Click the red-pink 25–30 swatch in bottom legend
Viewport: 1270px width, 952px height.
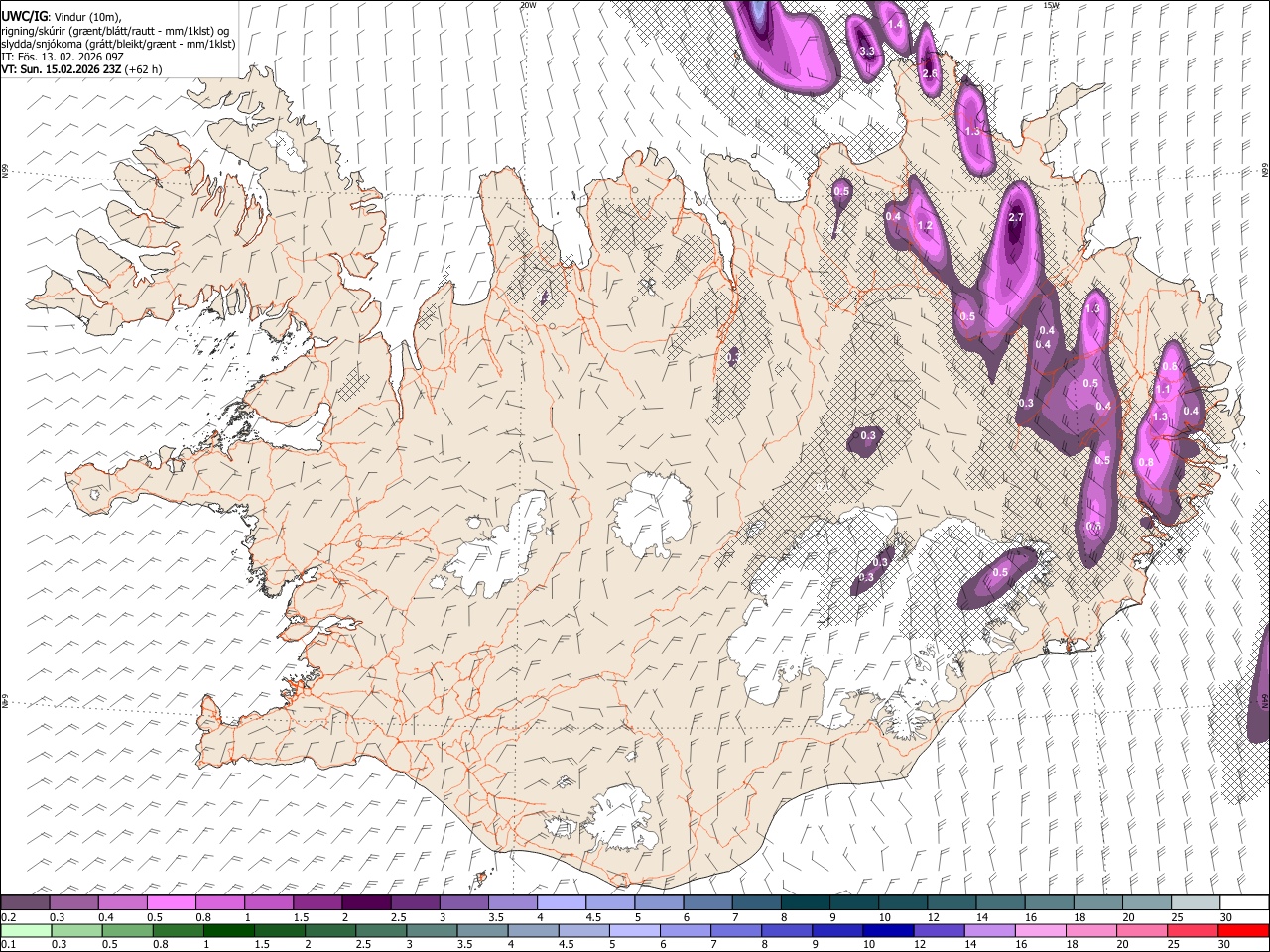click(x=1193, y=930)
